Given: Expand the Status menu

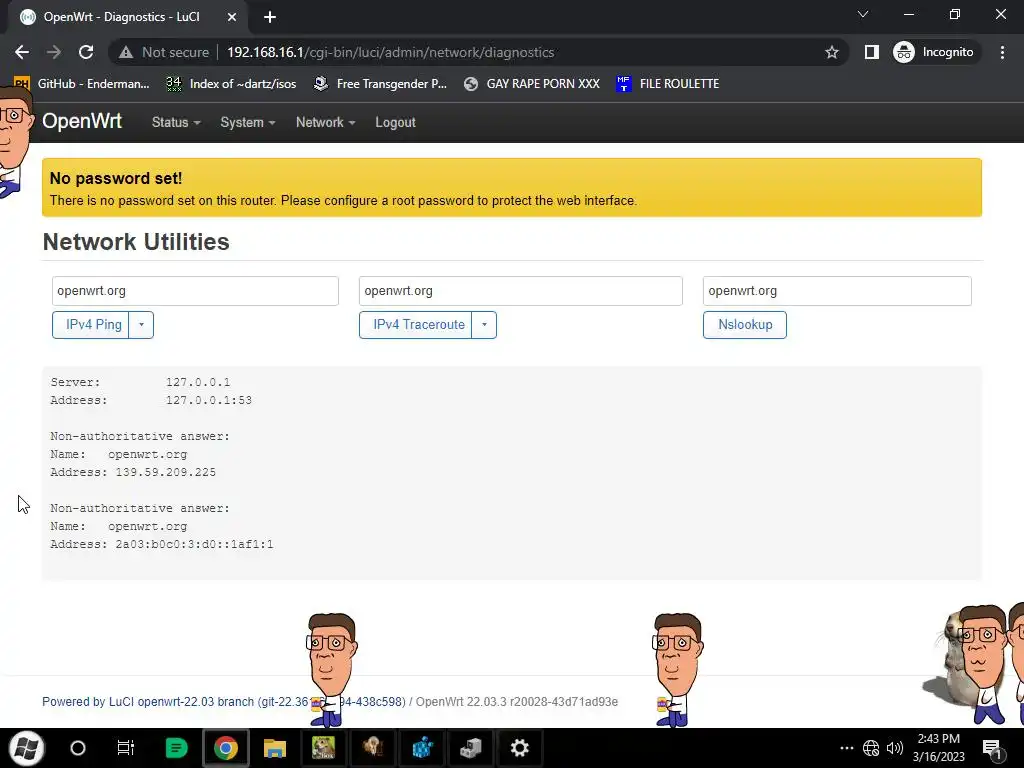Looking at the screenshot, I should 176,122.
